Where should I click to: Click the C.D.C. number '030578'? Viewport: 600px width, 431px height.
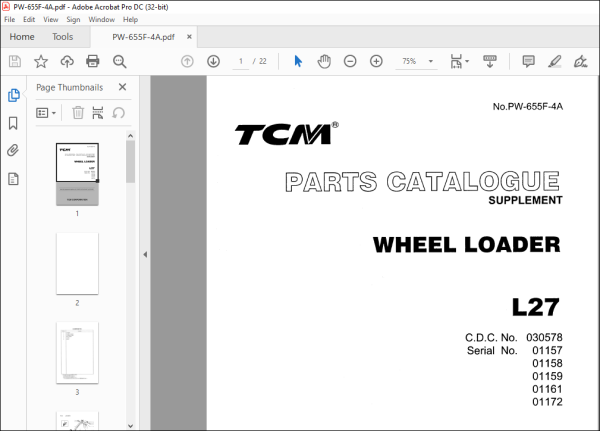coord(544,337)
